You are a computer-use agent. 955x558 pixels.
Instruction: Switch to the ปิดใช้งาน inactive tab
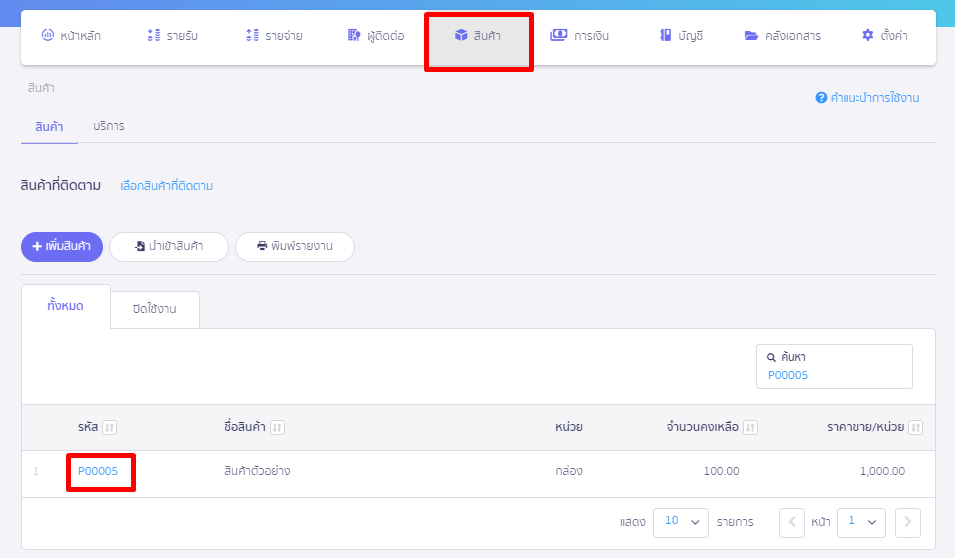(x=154, y=309)
